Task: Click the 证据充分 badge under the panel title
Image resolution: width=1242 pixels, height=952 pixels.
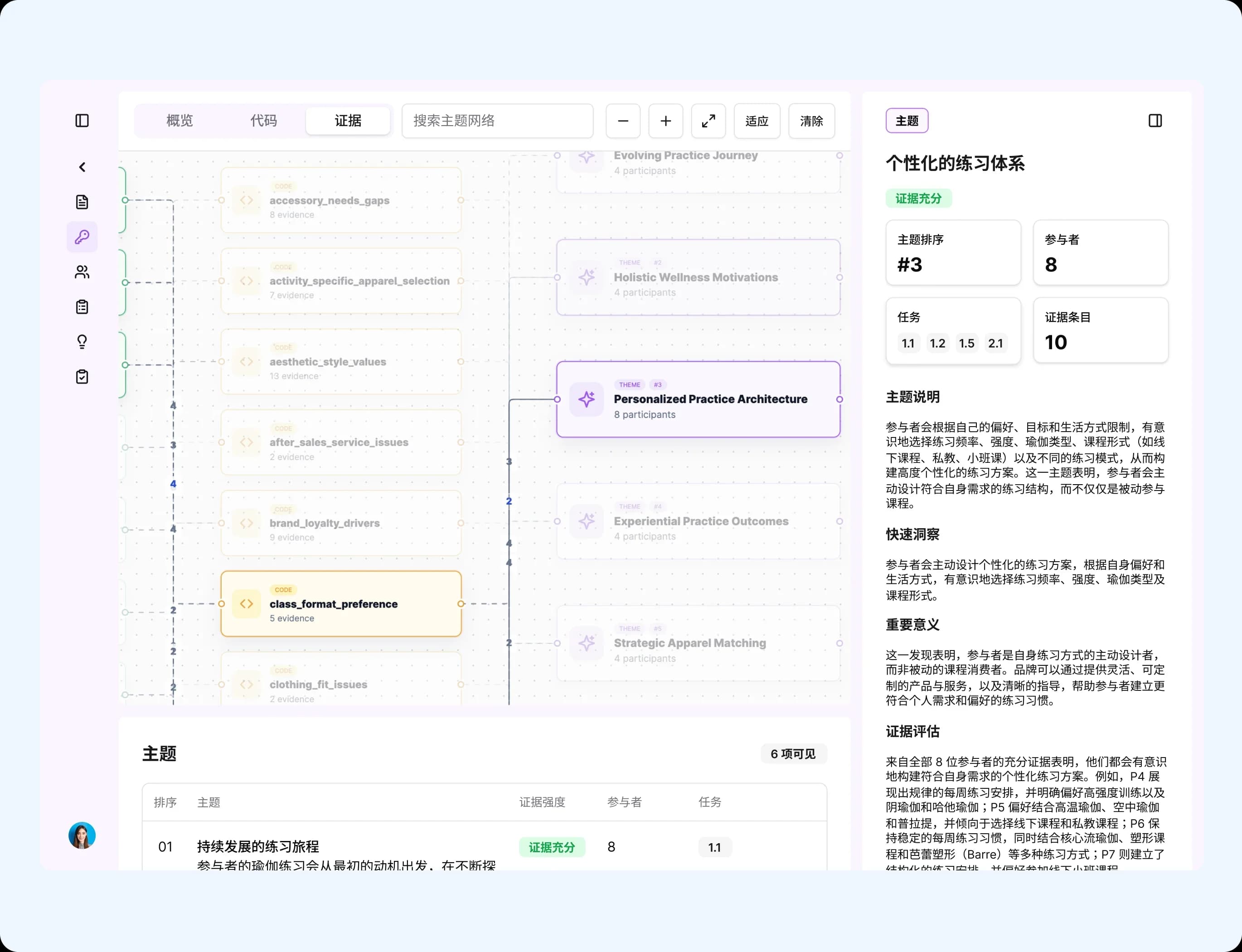Action: pyautogui.click(x=918, y=199)
